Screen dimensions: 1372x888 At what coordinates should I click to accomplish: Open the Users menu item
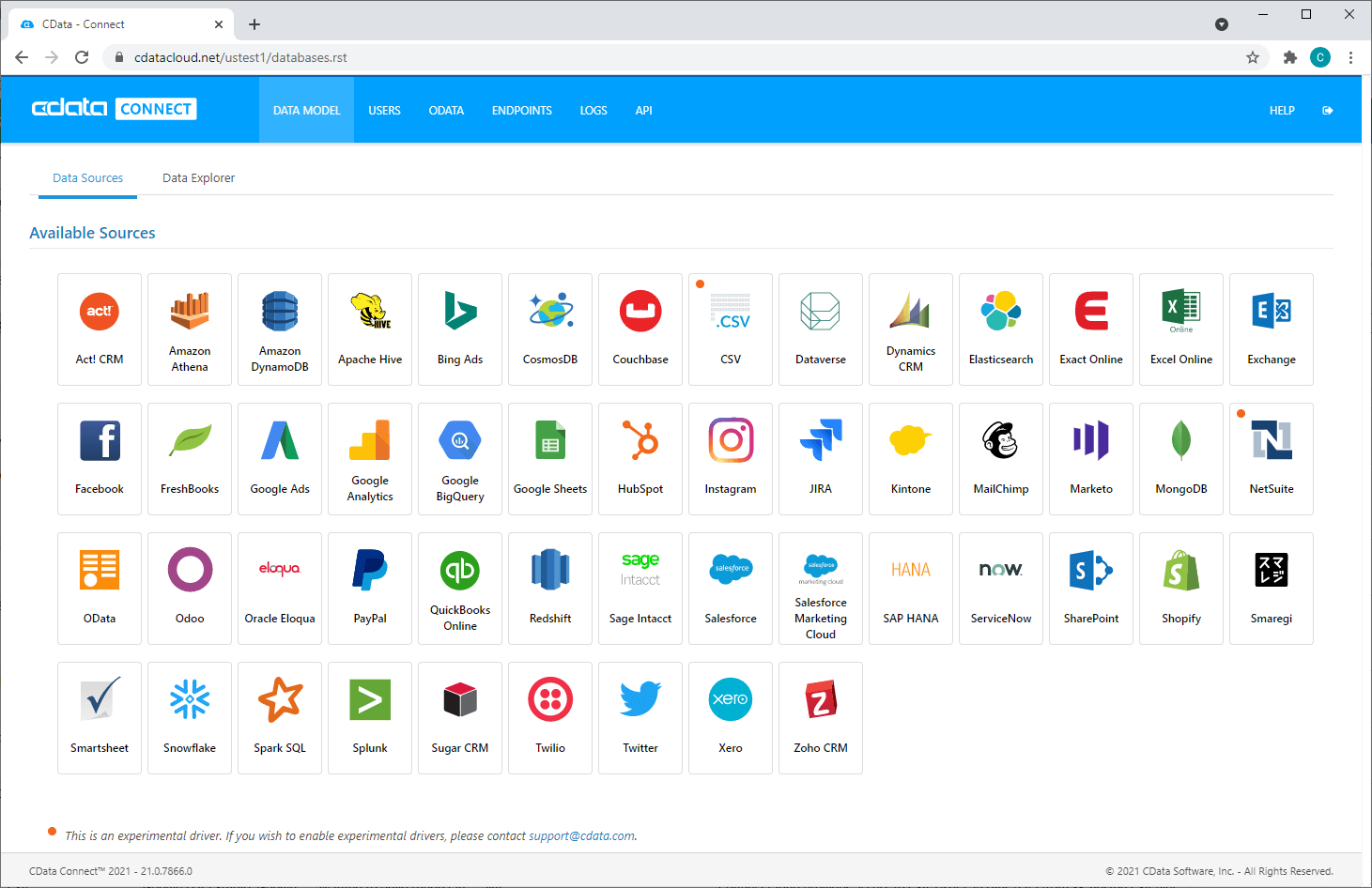(384, 111)
